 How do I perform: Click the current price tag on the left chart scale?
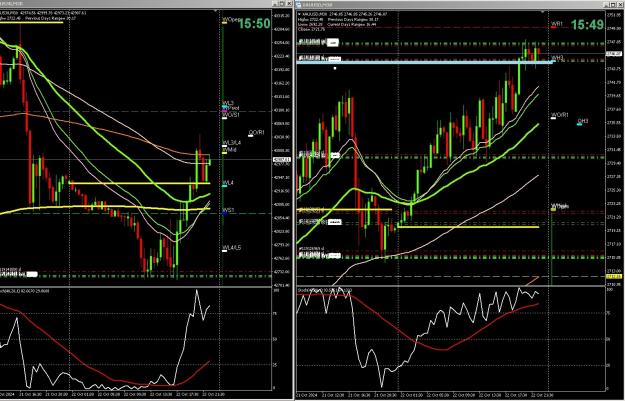click(281, 160)
